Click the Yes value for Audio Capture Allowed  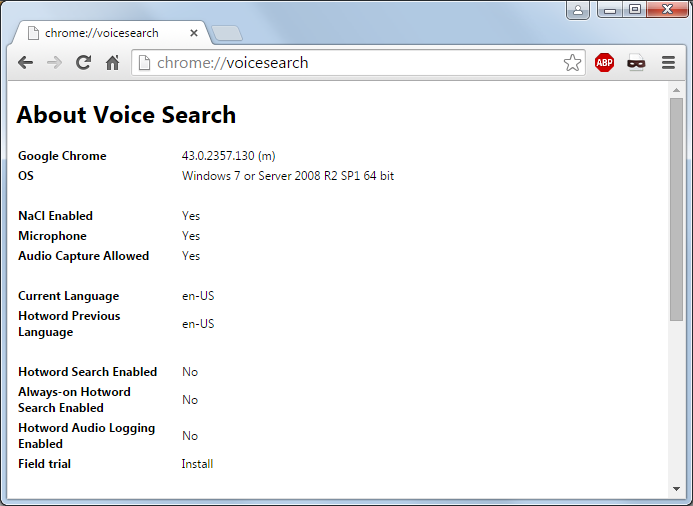coord(191,256)
